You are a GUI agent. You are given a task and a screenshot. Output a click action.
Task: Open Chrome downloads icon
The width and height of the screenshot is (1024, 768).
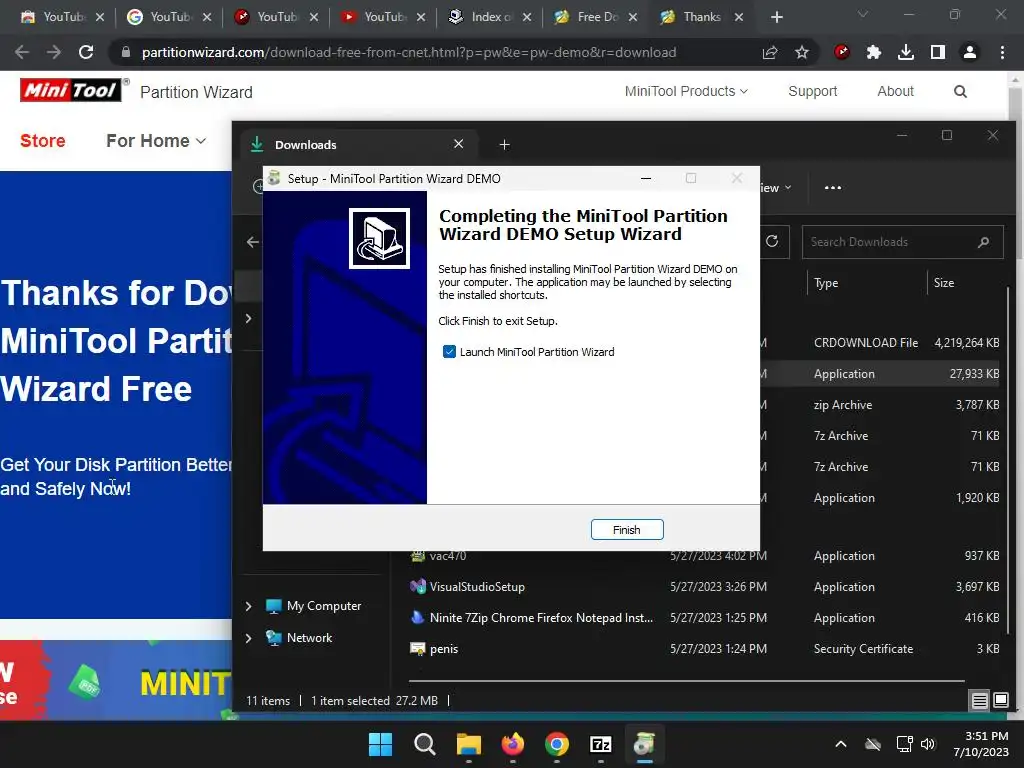tap(906, 52)
